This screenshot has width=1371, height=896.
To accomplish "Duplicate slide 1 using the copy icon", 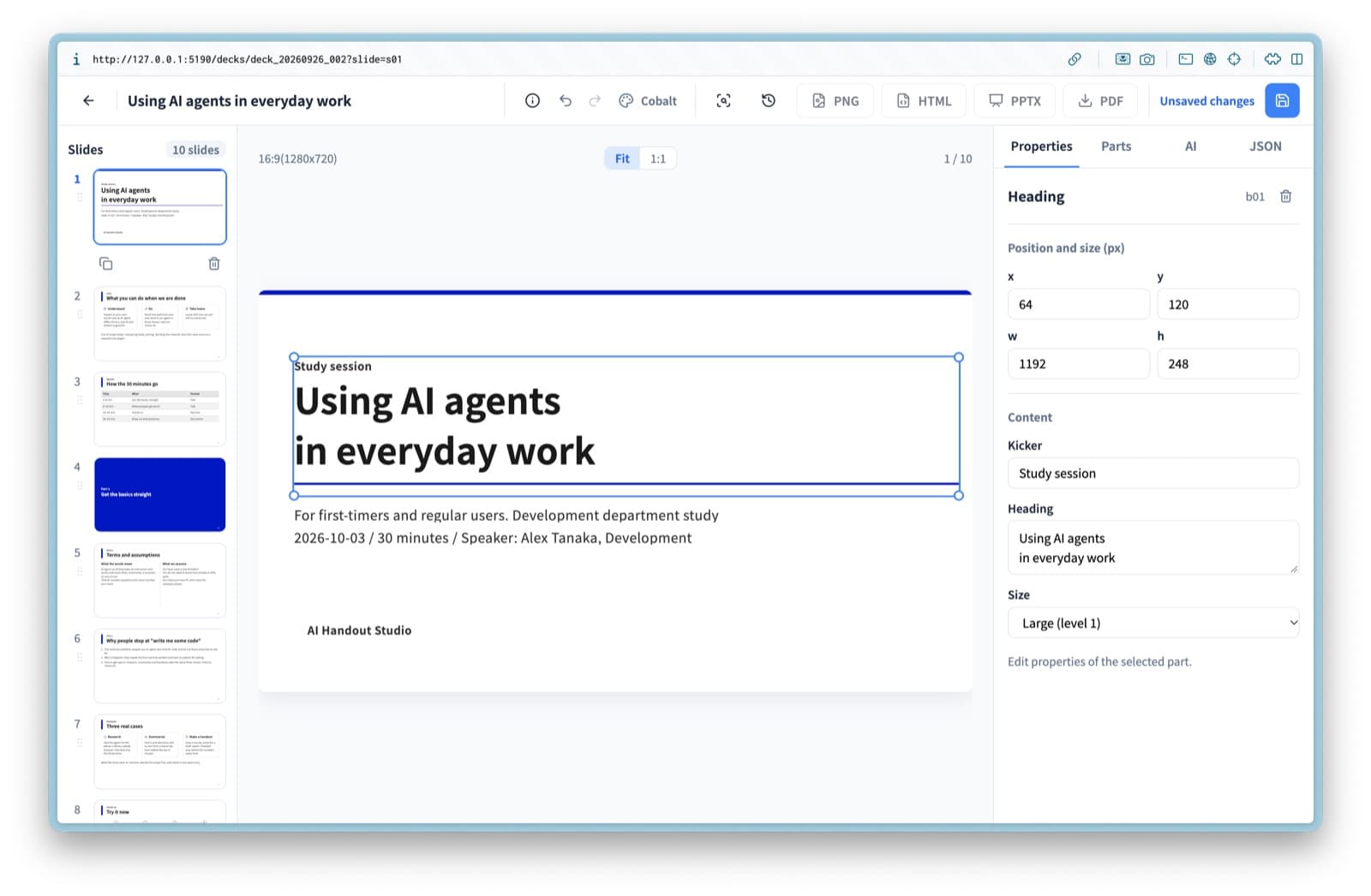I will tap(106, 264).
